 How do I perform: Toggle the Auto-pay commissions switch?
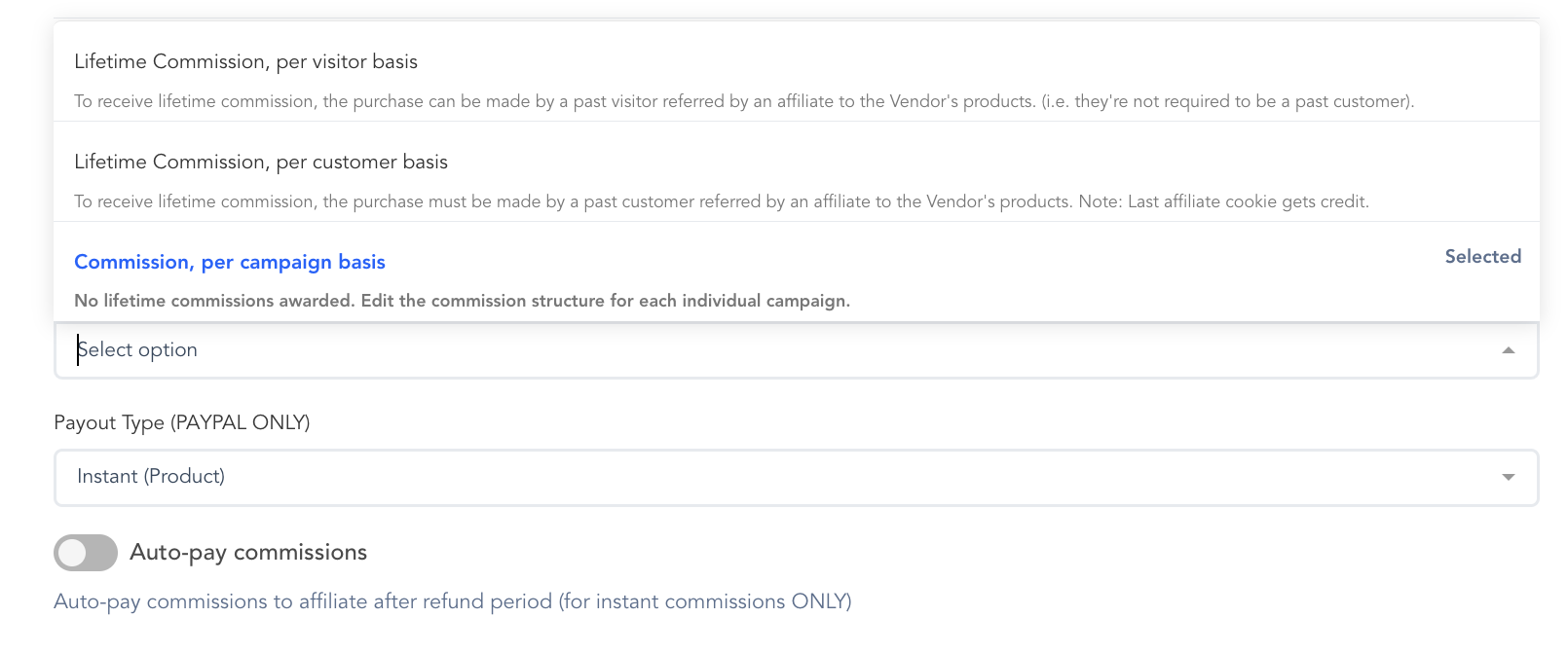[86, 553]
